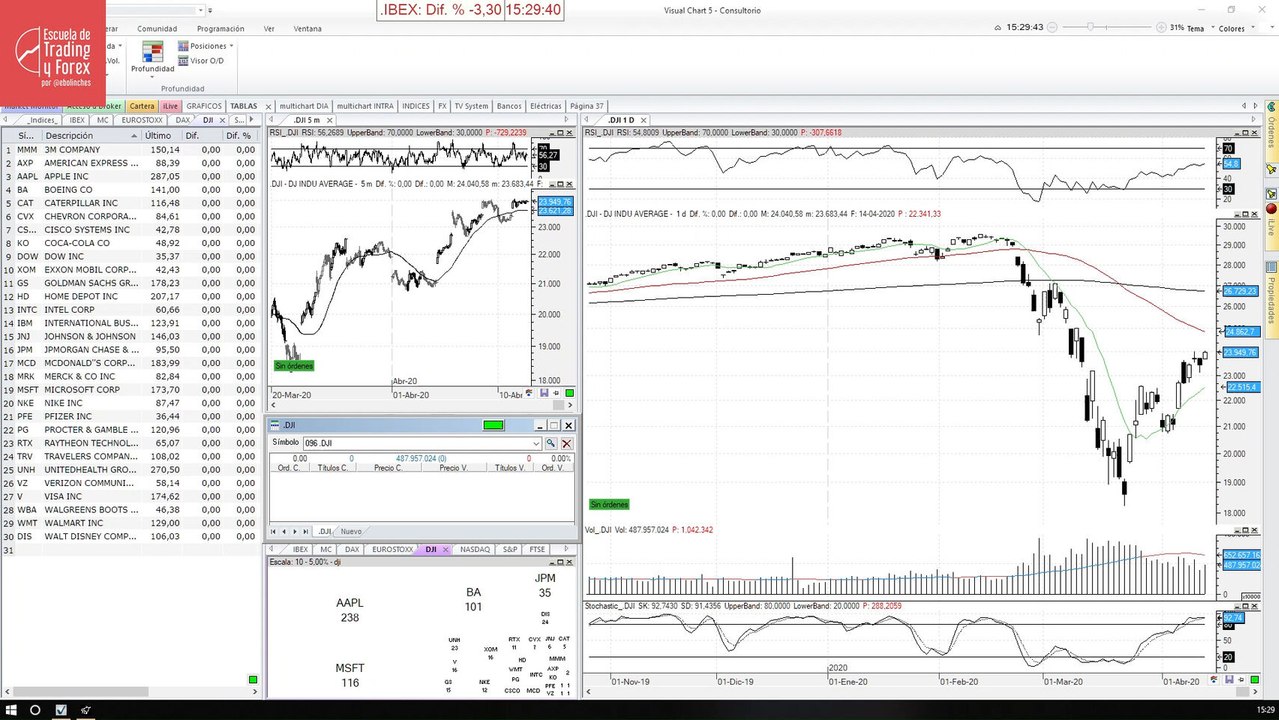Switch to the GRAFICOS tab
1279x720 pixels.
click(x=204, y=106)
